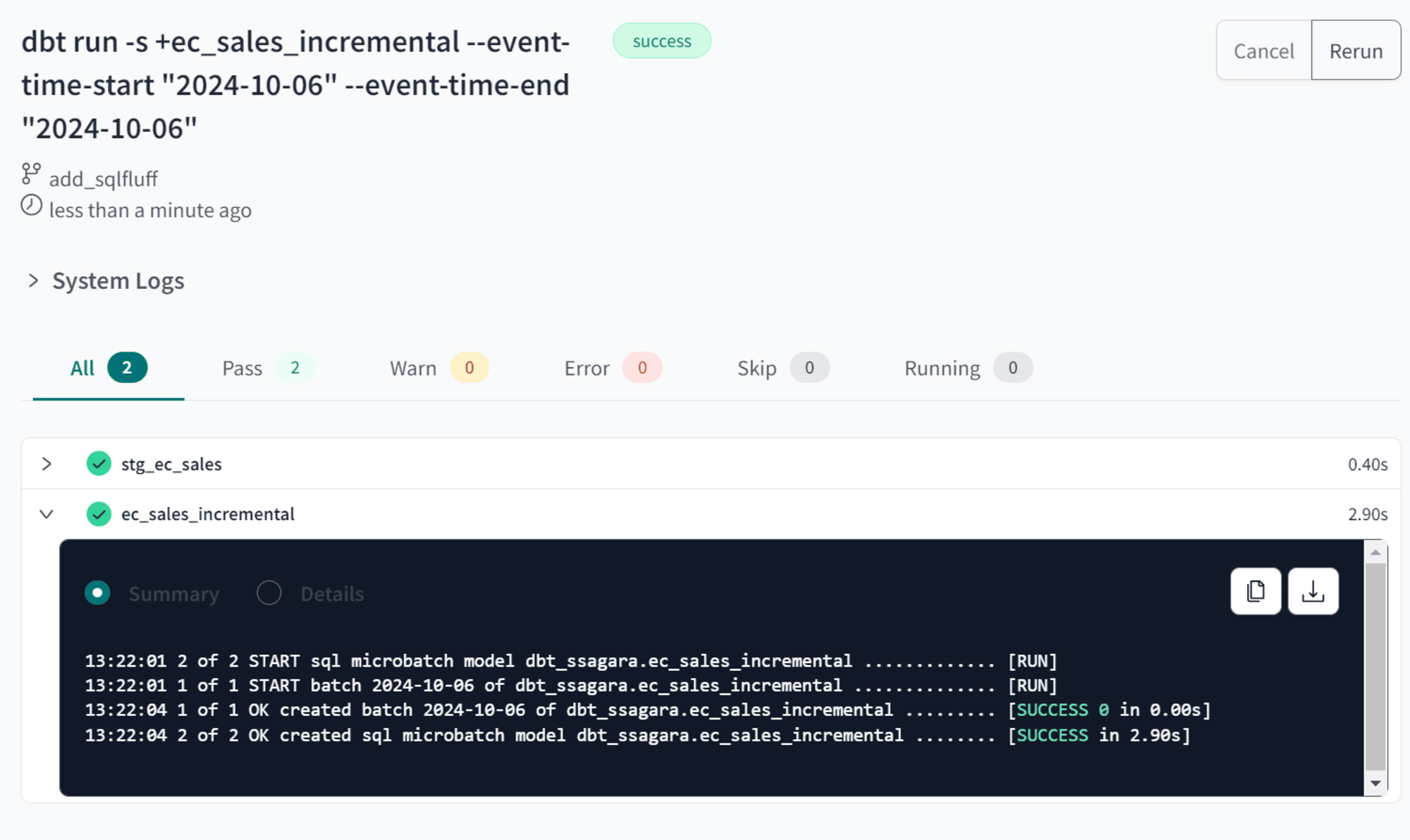Click the 'OK created sql microbatch model' log line

[x=637, y=735]
